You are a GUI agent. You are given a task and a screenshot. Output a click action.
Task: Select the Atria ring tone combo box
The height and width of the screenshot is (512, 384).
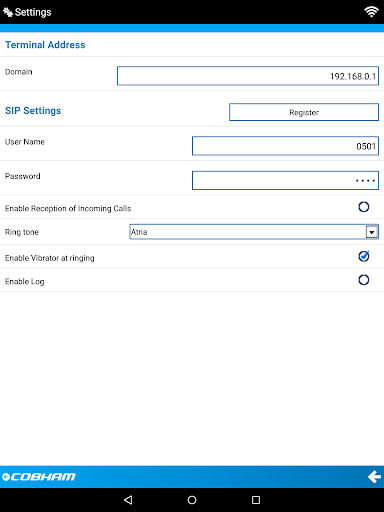254,232
